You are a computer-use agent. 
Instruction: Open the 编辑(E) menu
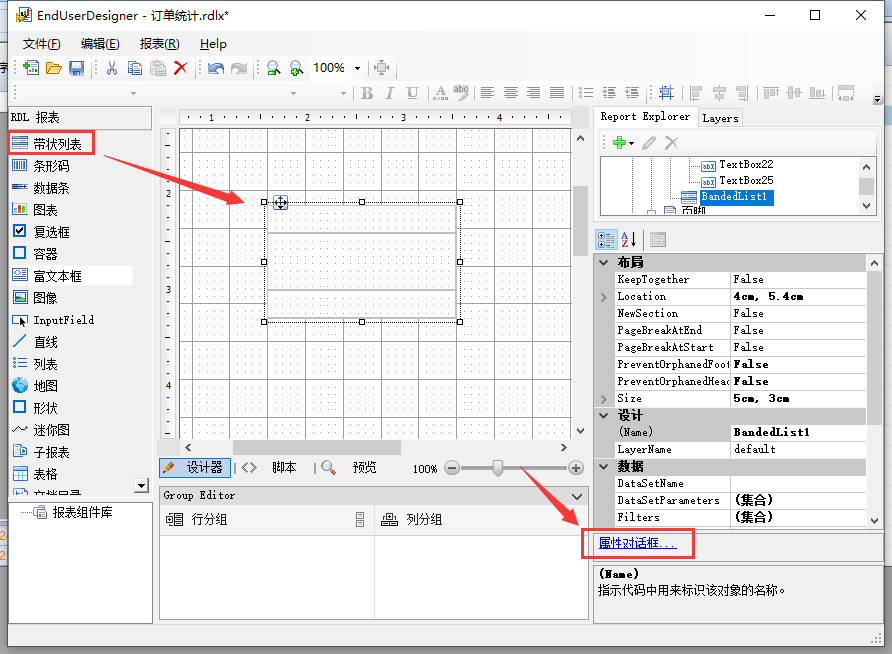point(100,44)
